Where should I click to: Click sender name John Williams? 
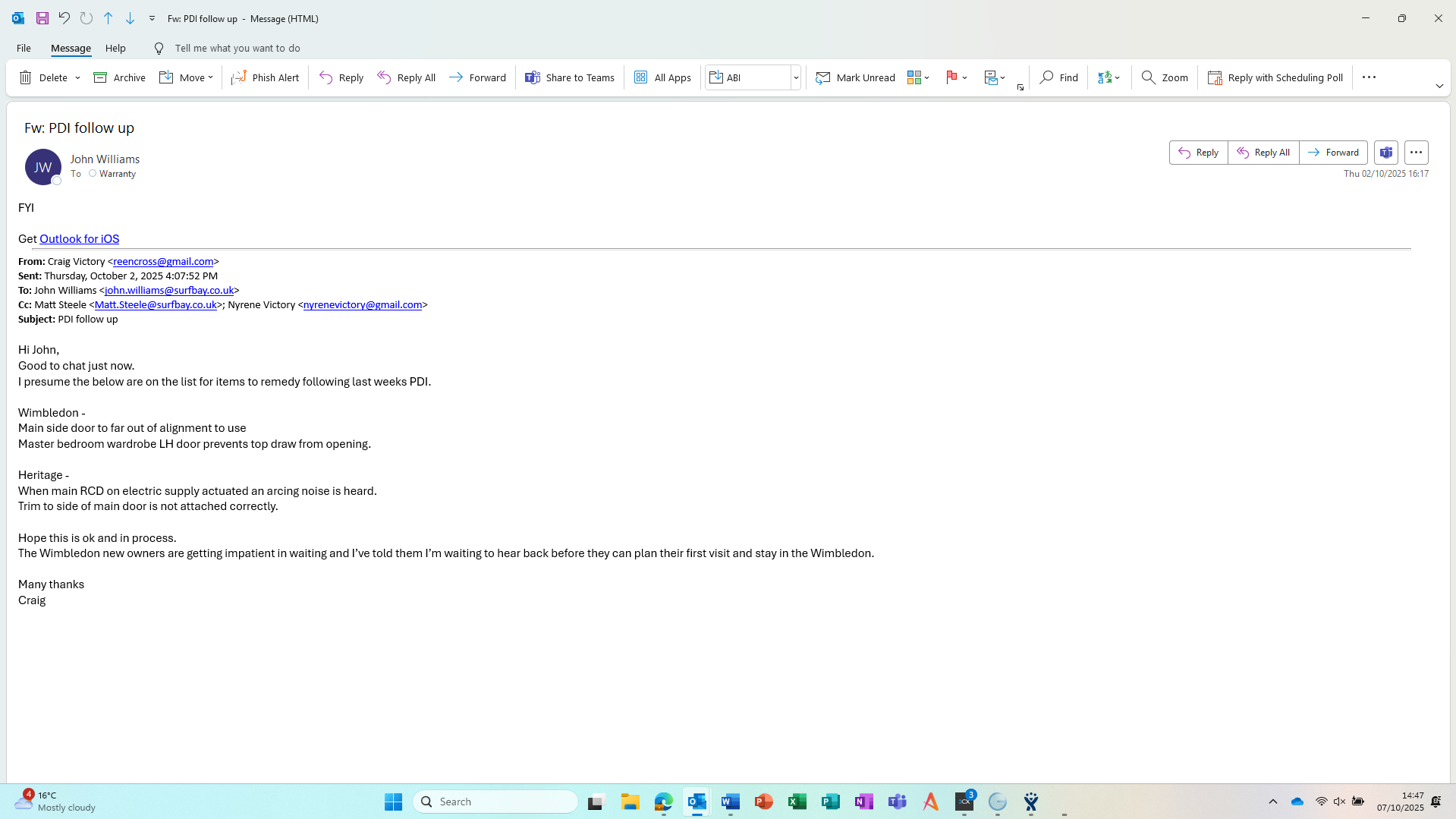point(105,159)
